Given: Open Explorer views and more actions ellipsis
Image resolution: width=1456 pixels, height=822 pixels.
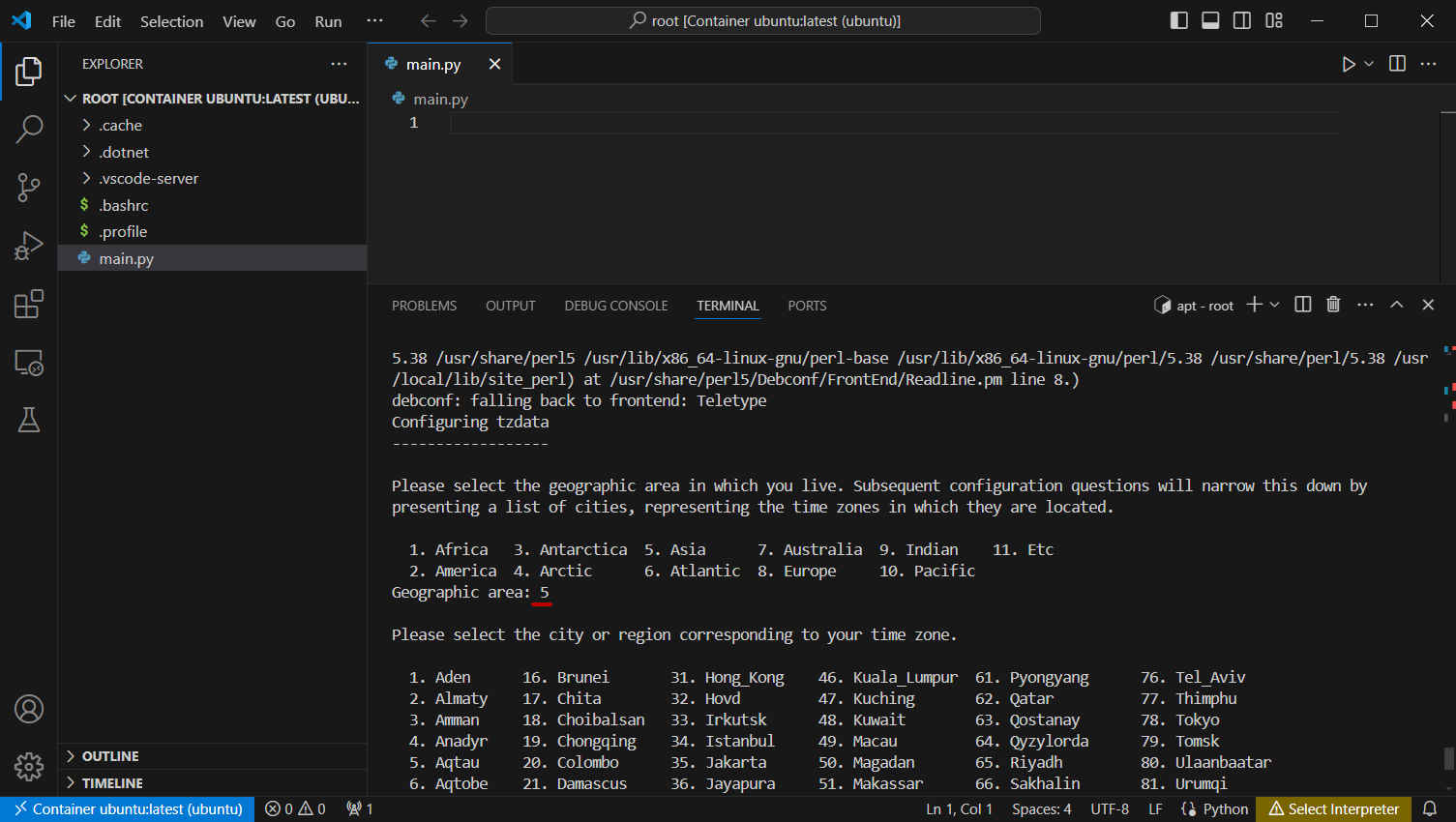Looking at the screenshot, I should click(x=339, y=64).
